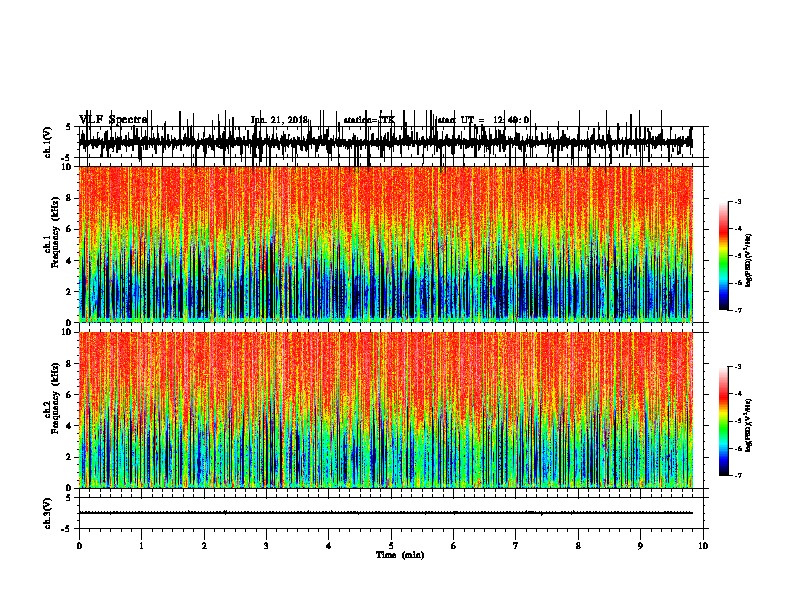
Task: Click the date label 'Jan. 21, 2018'
Action: (279, 120)
